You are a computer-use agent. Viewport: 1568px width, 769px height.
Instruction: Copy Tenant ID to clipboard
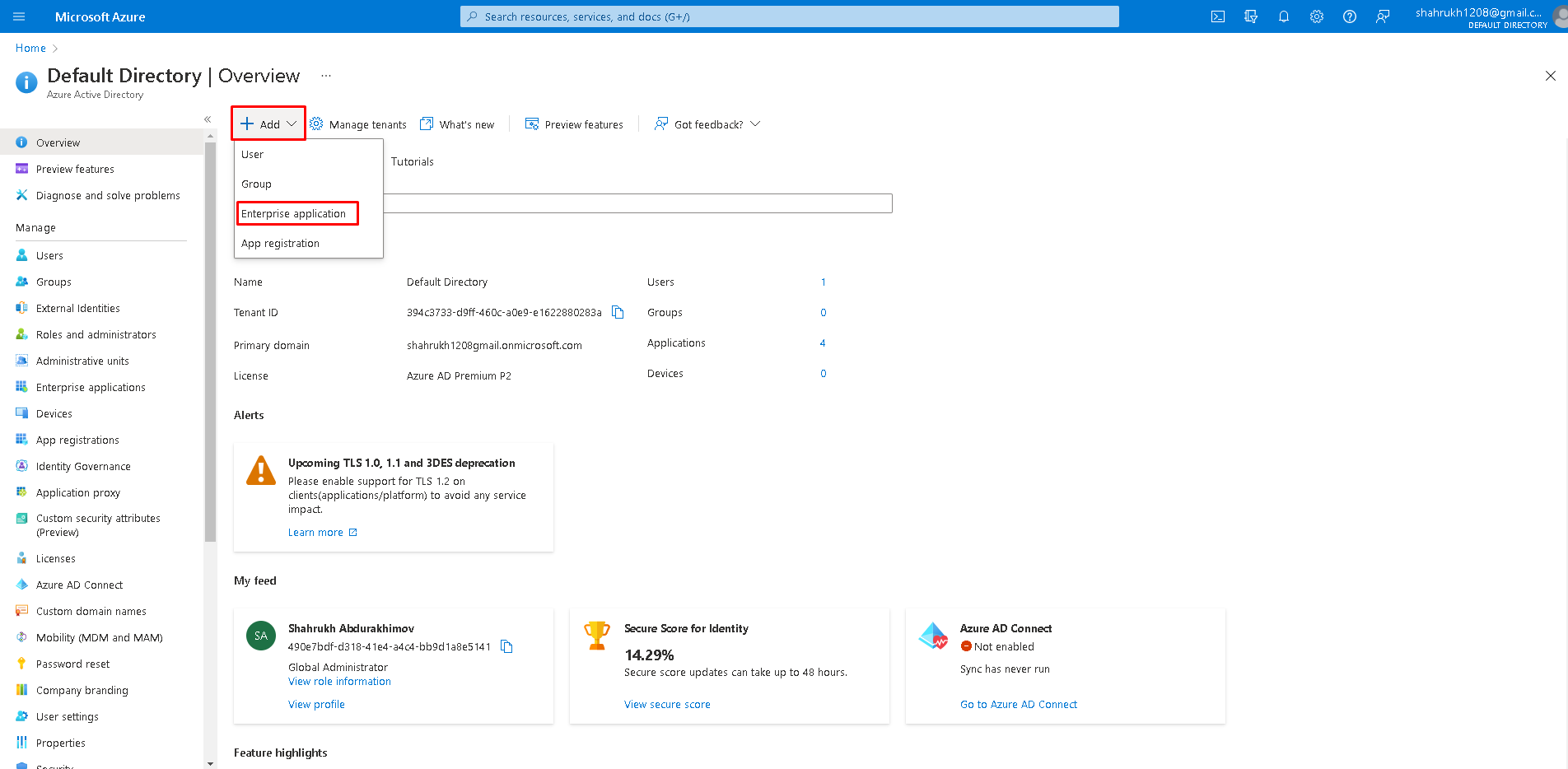(618, 312)
